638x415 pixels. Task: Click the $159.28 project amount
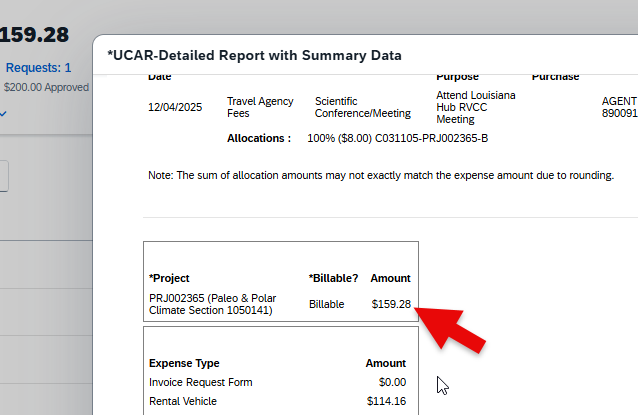(391, 304)
